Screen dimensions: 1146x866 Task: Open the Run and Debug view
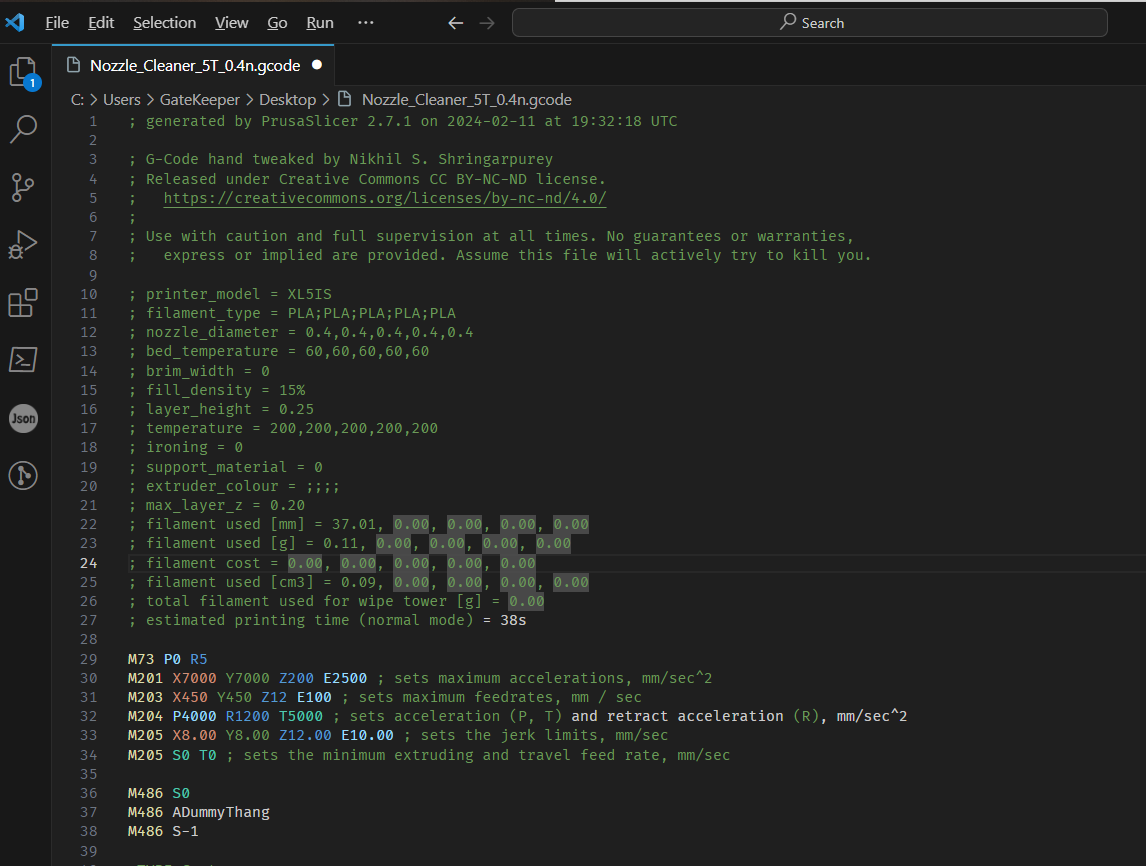tap(23, 244)
